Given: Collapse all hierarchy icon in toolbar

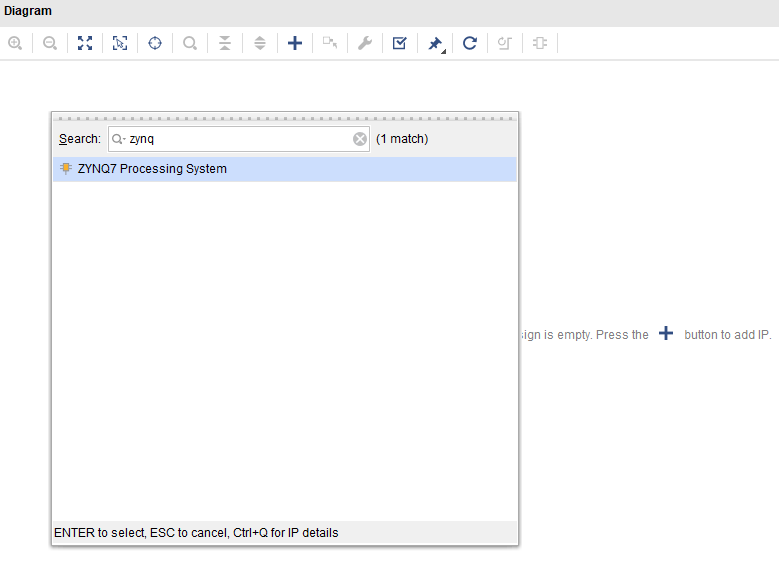Looking at the screenshot, I should click(225, 44).
